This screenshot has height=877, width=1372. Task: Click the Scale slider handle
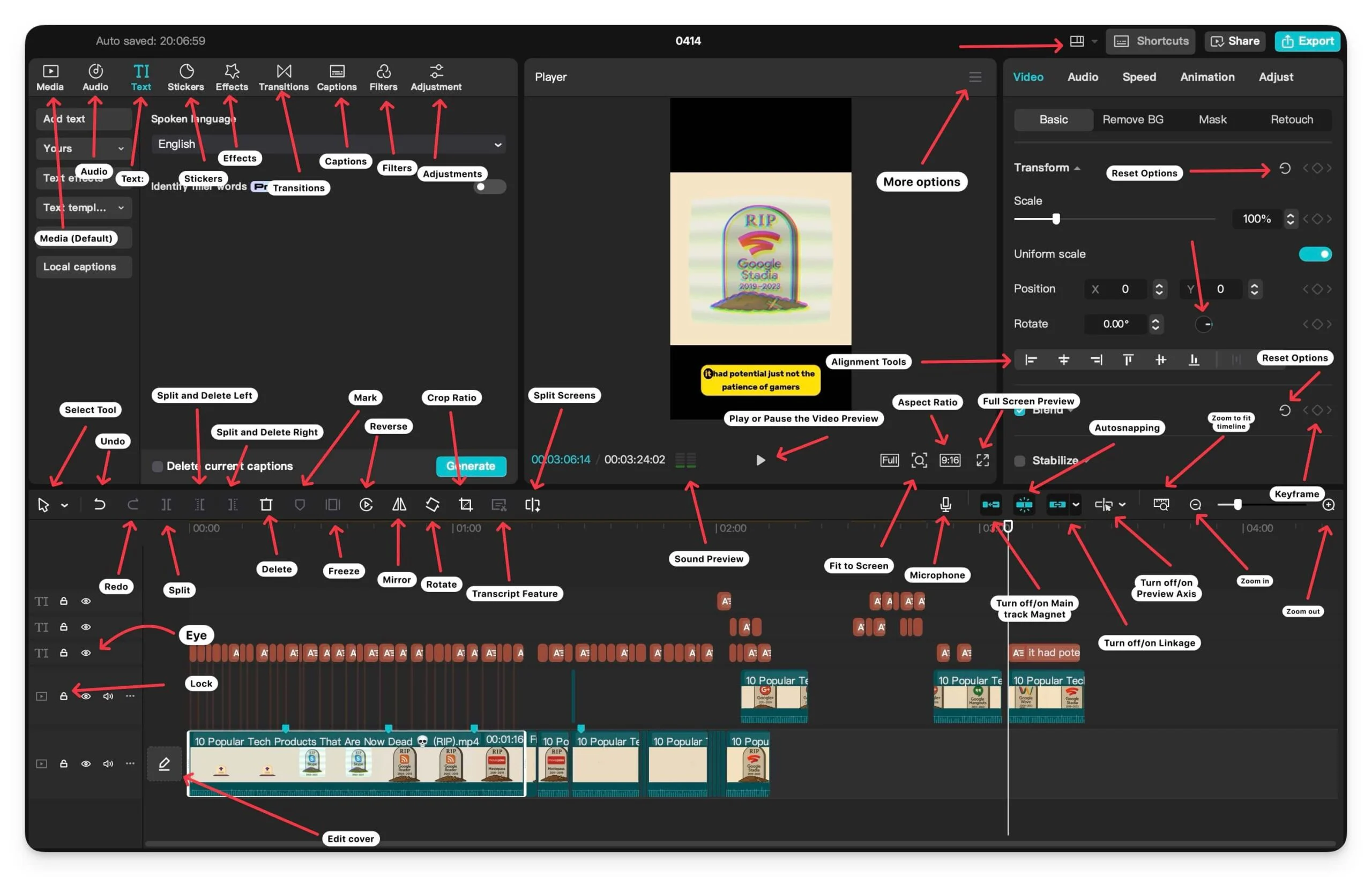tap(1056, 219)
